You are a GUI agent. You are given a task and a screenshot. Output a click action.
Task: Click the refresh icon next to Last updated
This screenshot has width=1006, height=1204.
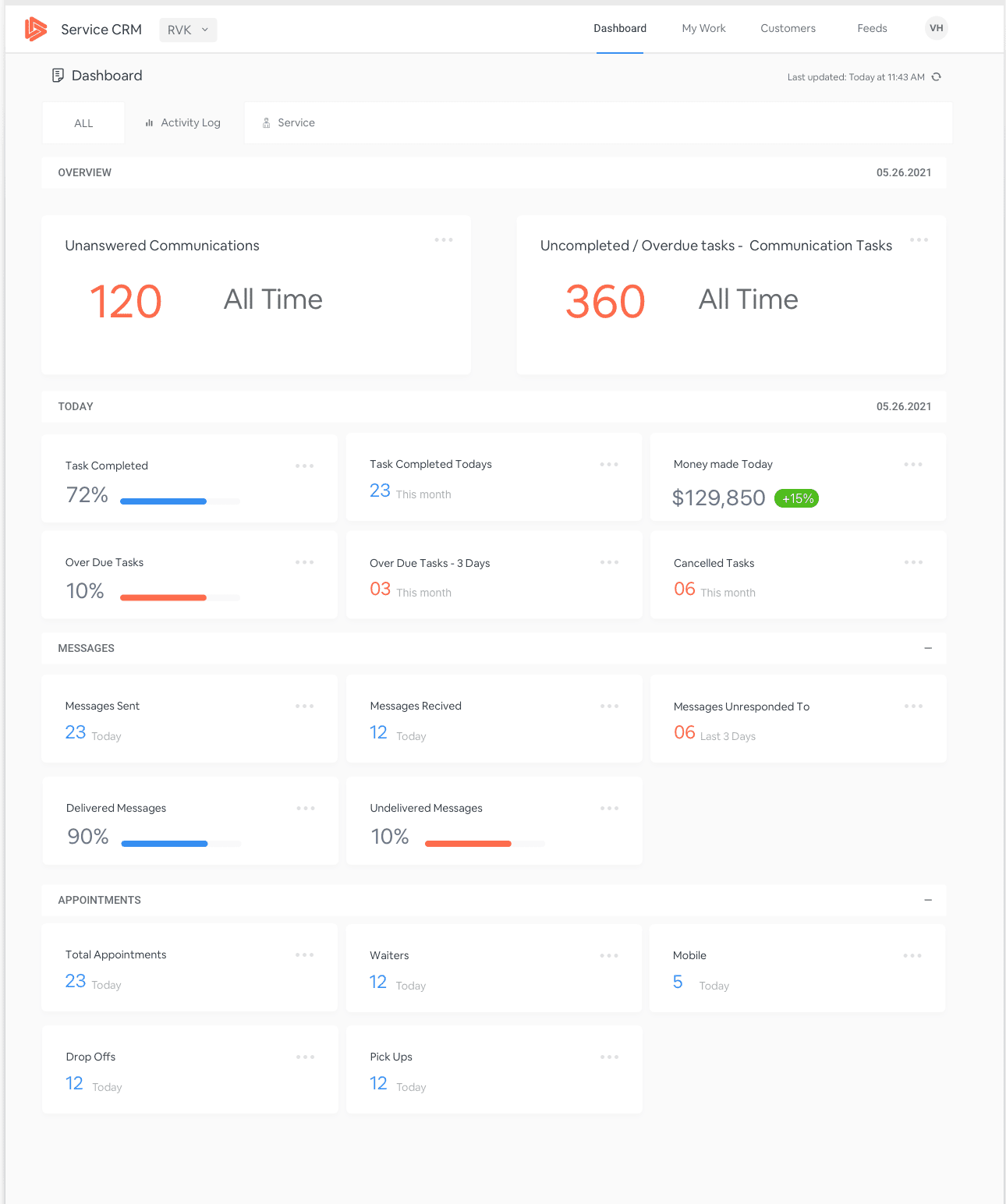point(937,77)
